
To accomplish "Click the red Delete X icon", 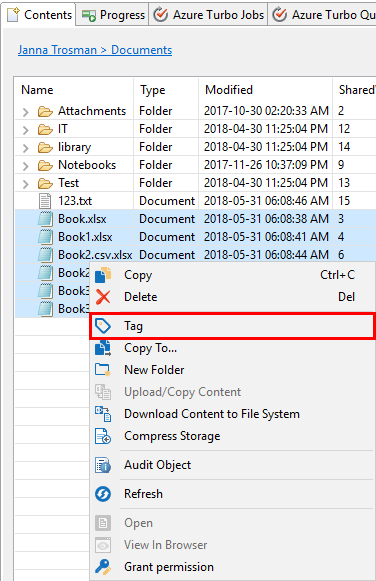I will coord(103,297).
